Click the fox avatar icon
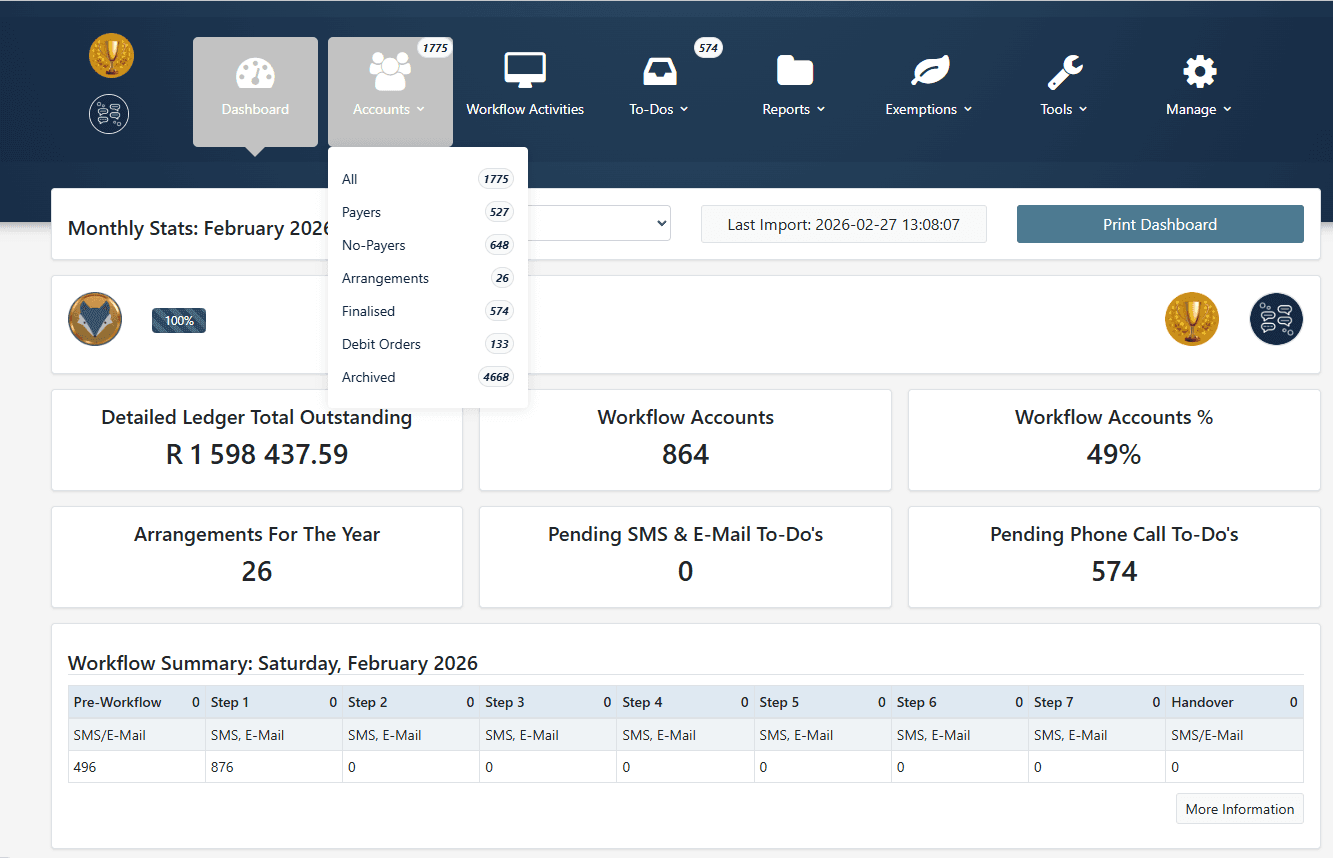1333x858 pixels. 95,320
